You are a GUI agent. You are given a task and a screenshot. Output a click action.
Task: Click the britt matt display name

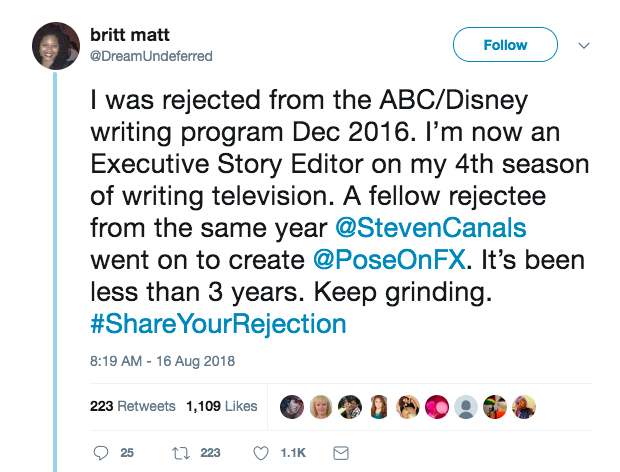tap(130, 35)
